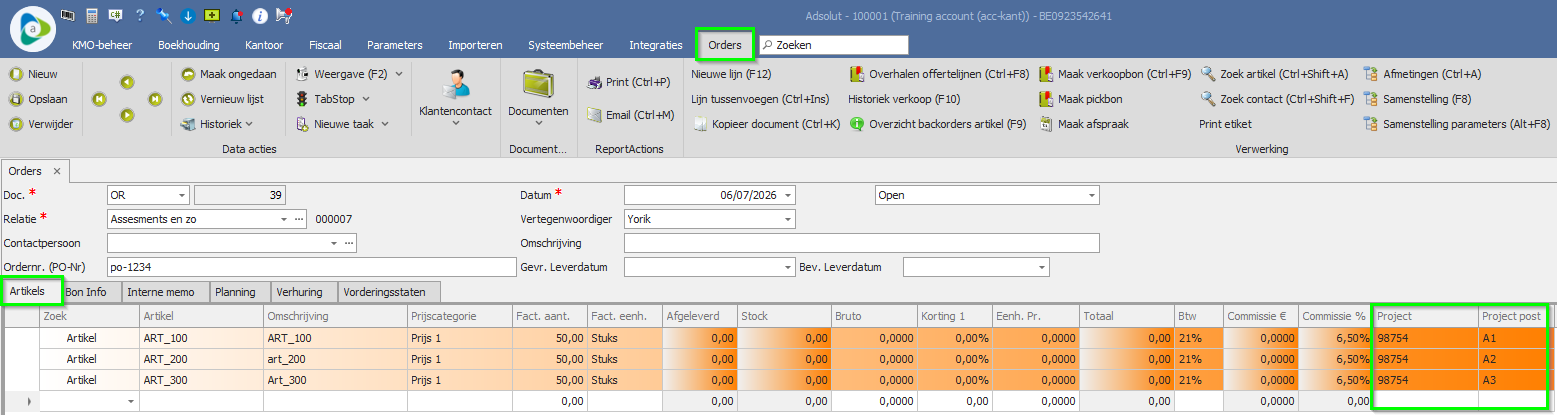The image size is (1557, 415).
Task: Click the Omschrijving input field
Action: pos(862,243)
